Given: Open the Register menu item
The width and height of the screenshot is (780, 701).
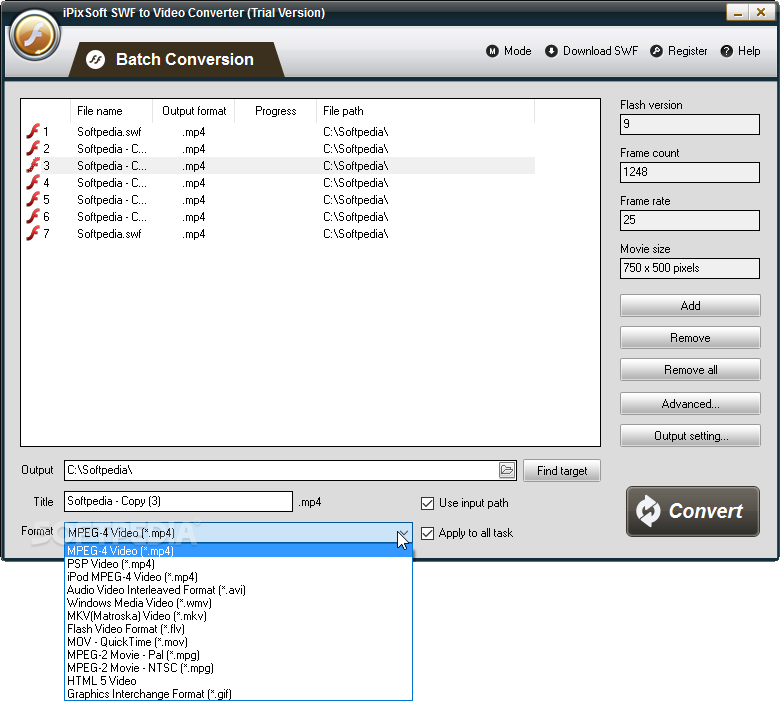Looking at the screenshot, I should 679,51.
